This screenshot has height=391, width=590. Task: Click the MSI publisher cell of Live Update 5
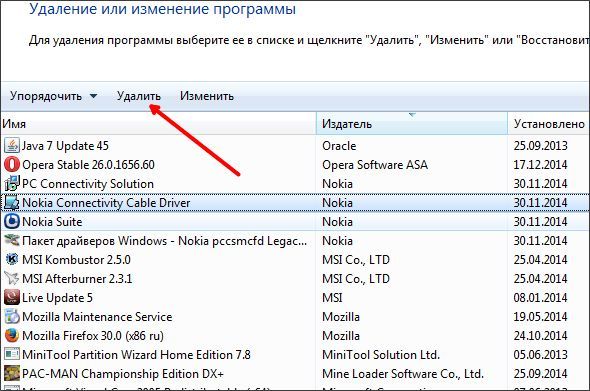click(x=332, y=298)
